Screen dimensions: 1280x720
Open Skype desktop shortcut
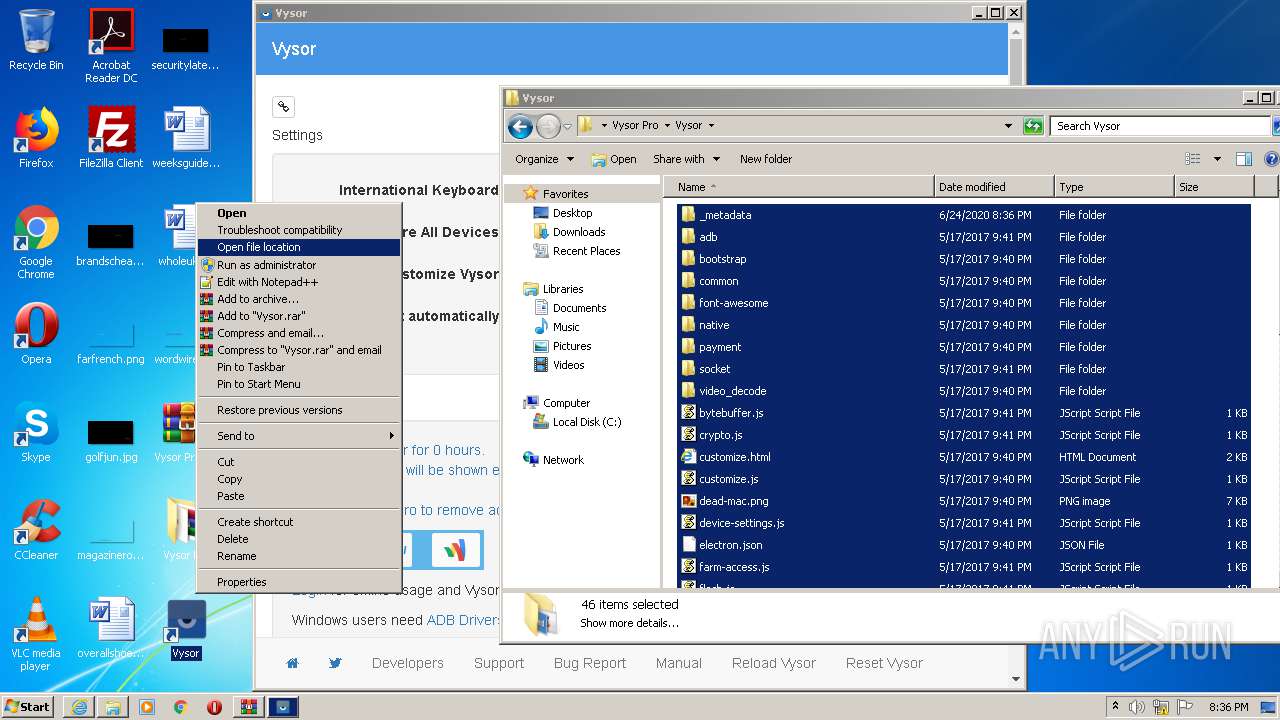click(x=36, y=432)
